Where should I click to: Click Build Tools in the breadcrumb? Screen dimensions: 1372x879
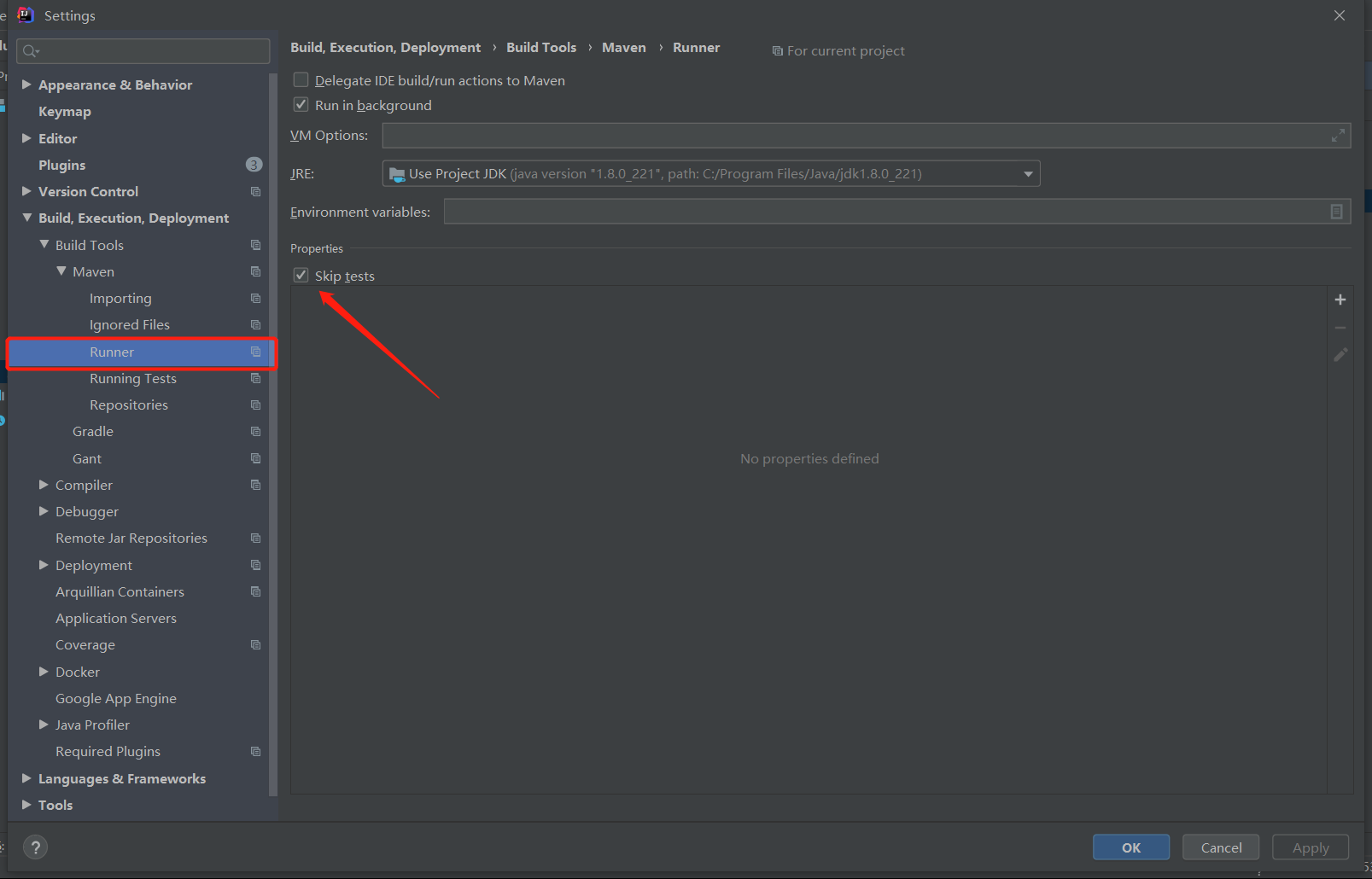click(x=541, y=48)
